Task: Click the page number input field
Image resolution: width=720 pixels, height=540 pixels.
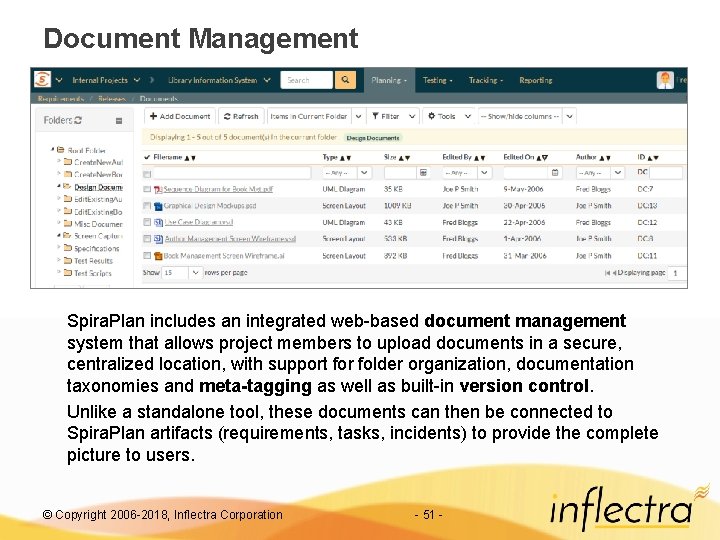Action: click(x=678, y=273)
